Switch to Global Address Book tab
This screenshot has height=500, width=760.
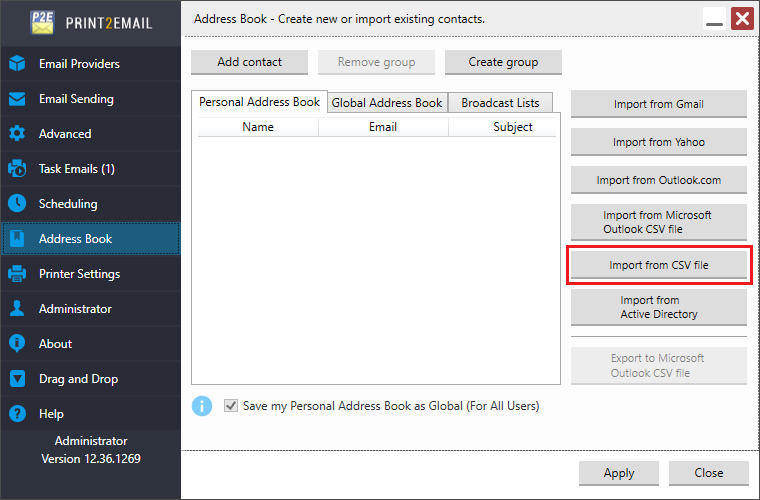(387, 103)
